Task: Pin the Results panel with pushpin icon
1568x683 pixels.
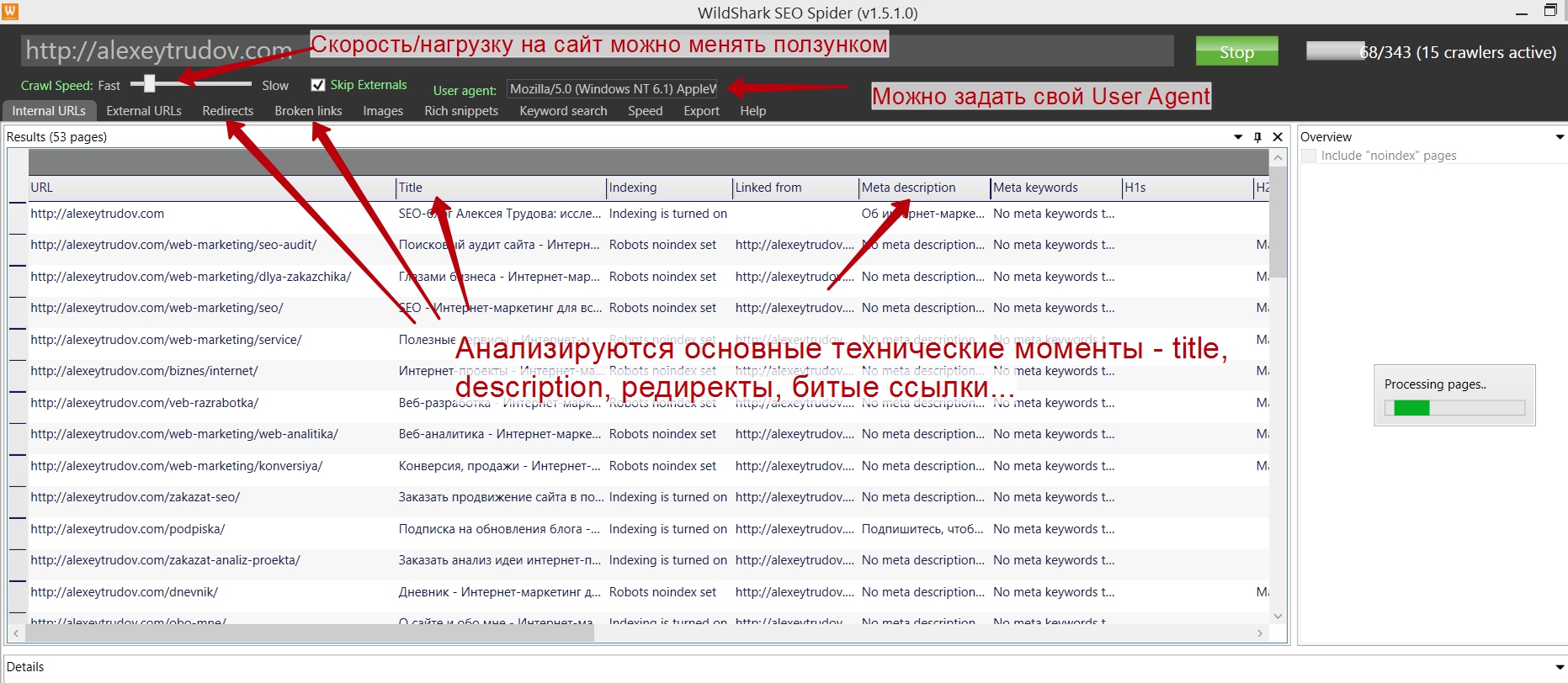Action: tap(1257, 137)
